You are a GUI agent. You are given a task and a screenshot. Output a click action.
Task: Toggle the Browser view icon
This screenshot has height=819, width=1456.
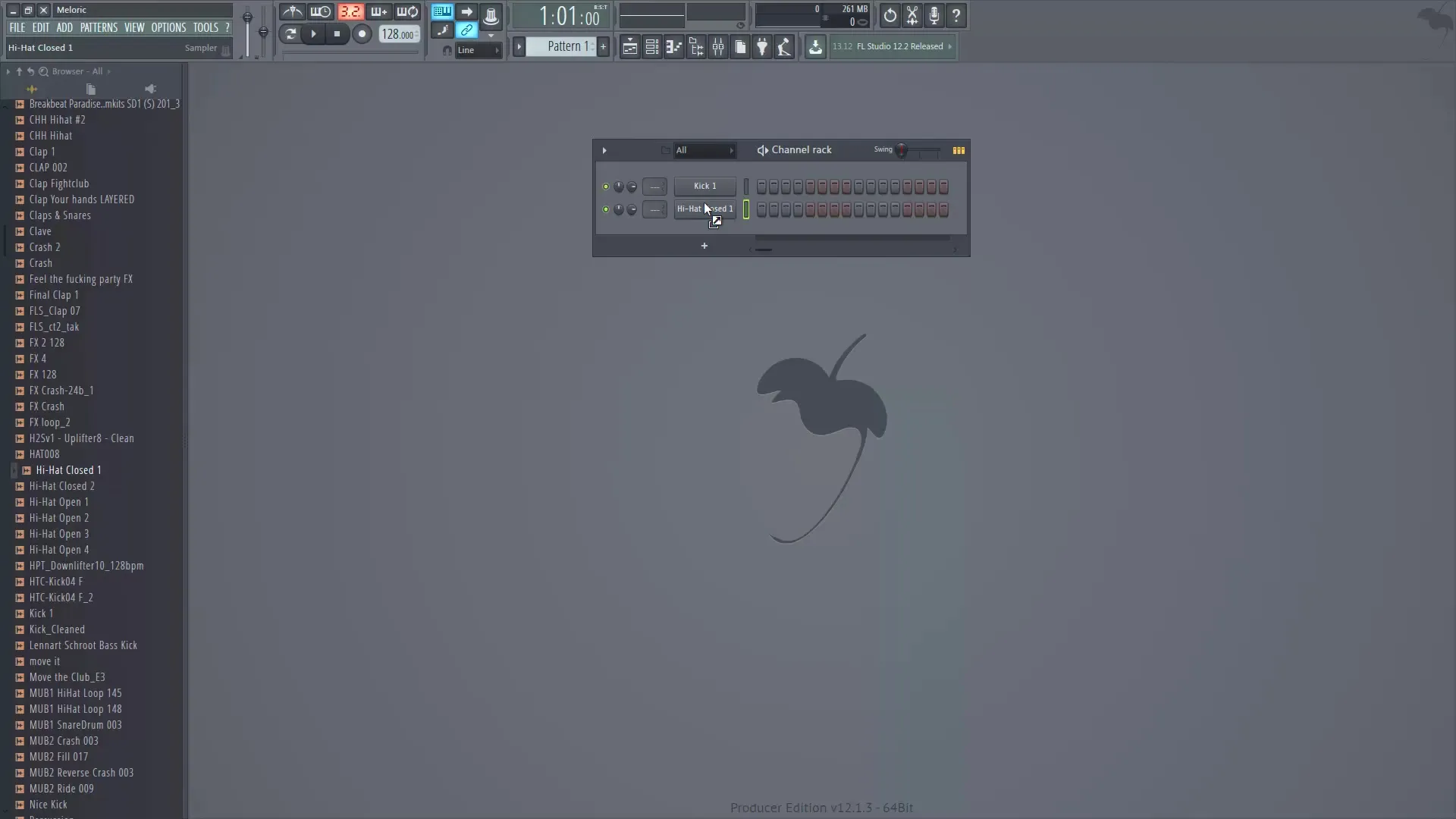[695, 47]
